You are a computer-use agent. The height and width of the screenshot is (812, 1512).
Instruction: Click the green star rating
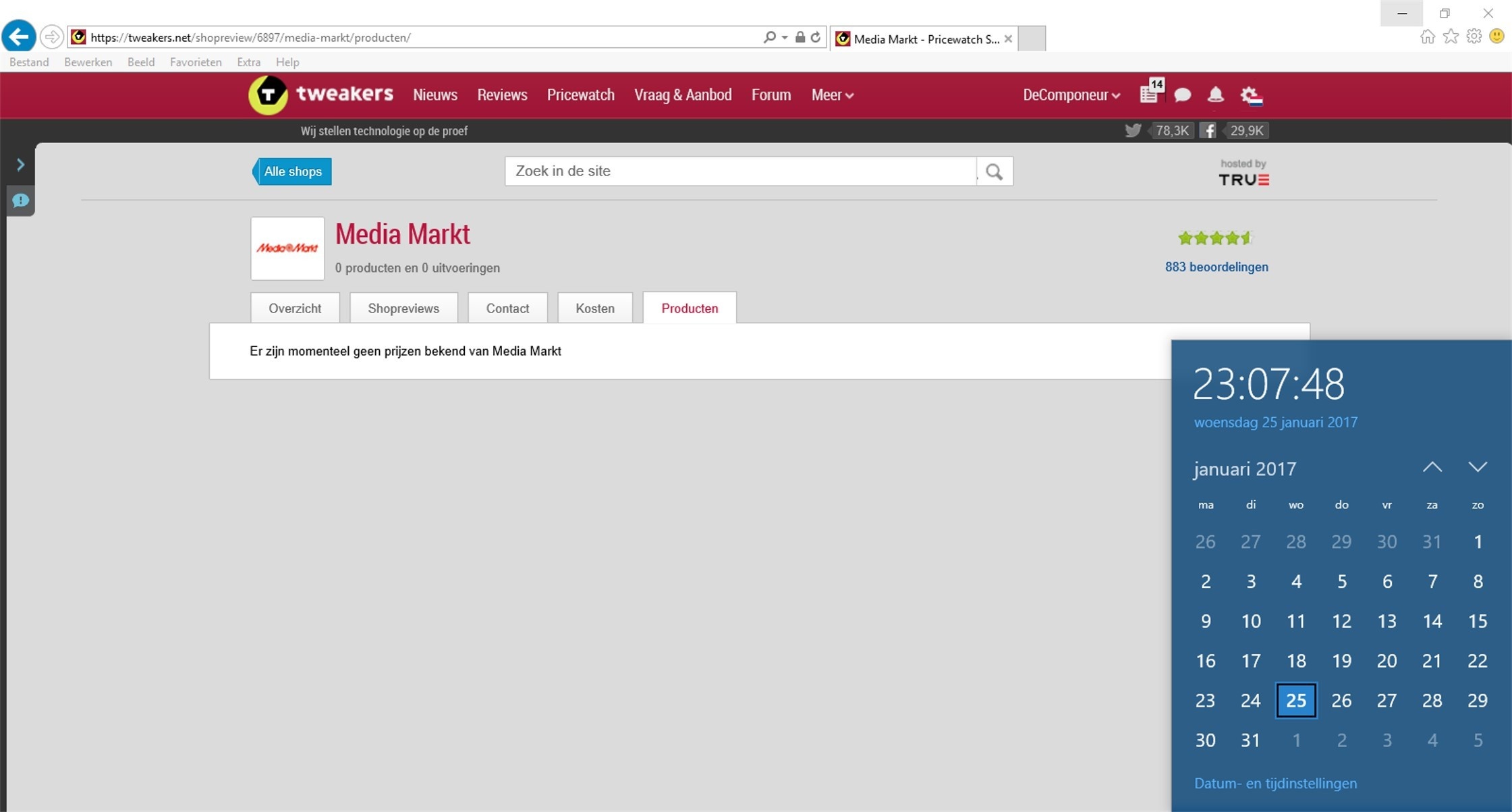pos(1214,238)
